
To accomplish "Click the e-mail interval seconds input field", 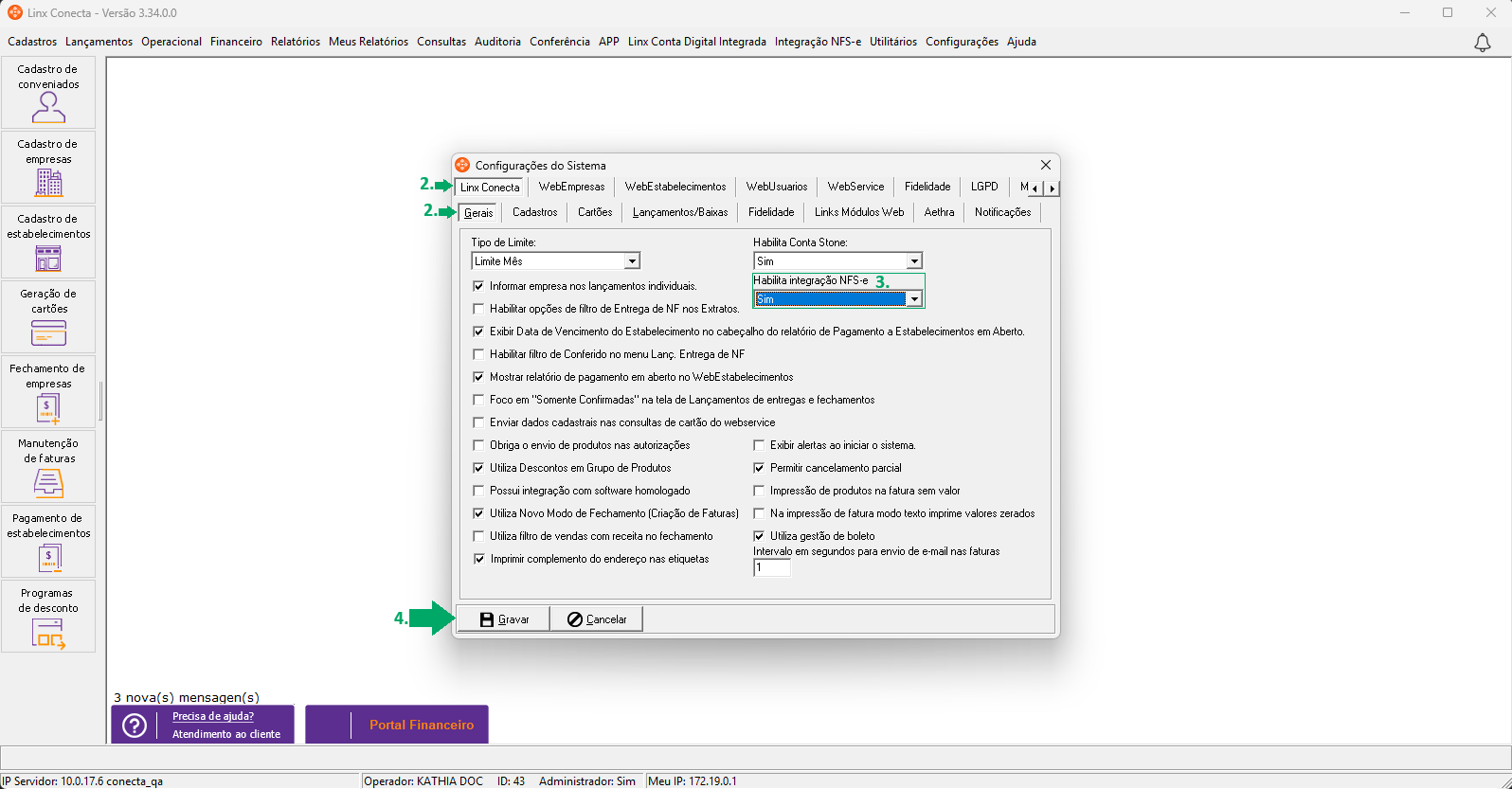I will pos(772,567).
